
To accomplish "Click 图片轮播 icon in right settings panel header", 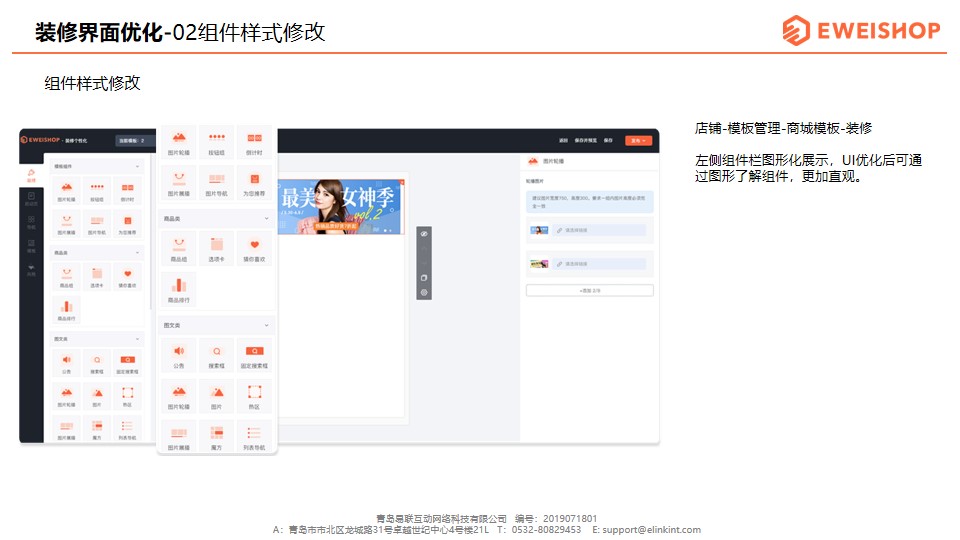I will (533, 161).
